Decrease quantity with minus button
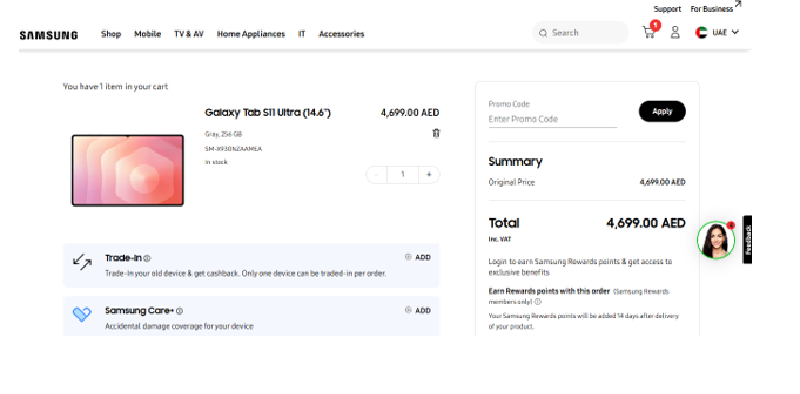This screenshot has height=394, width=800. pos(377,175)
